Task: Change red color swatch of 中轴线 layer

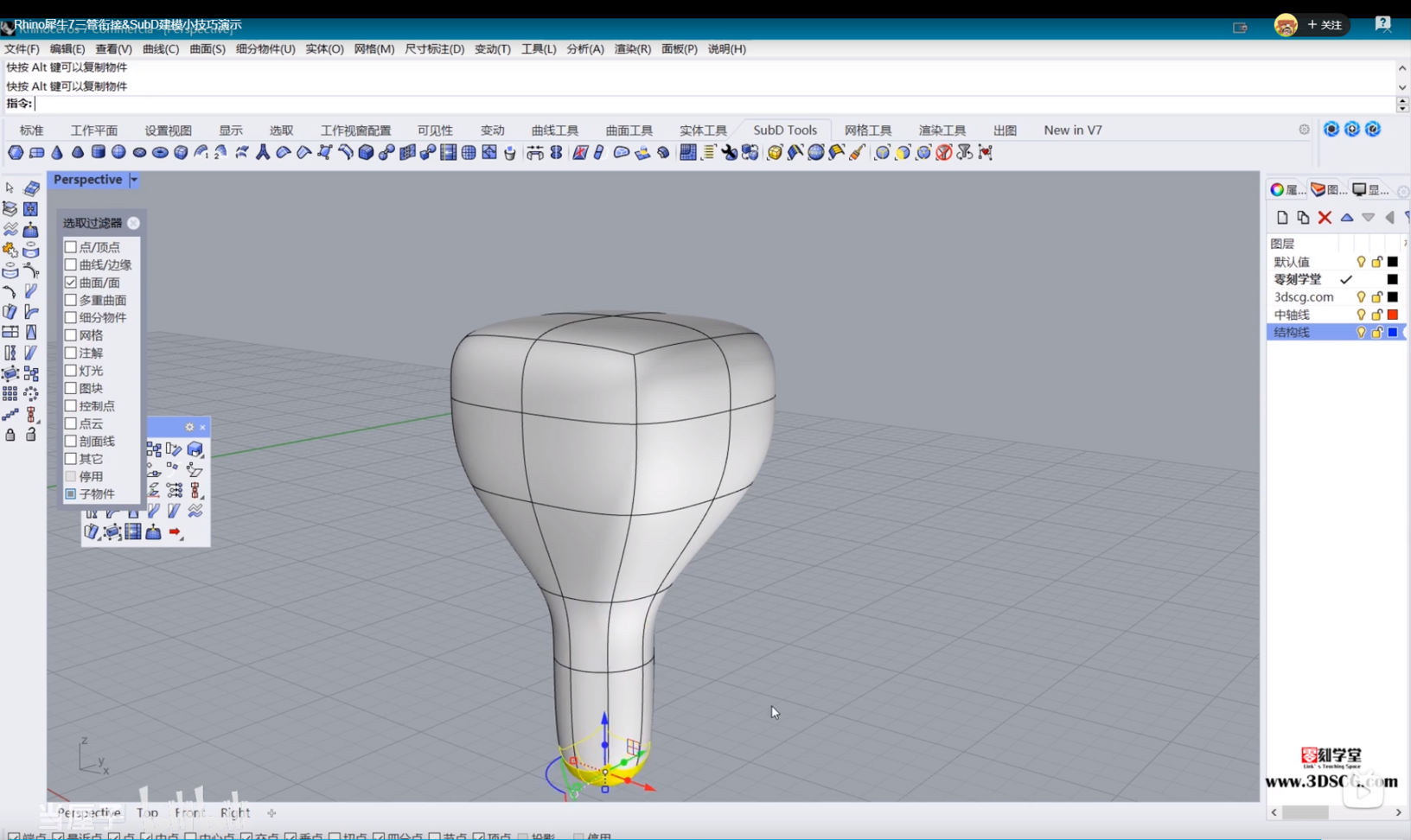Action: coord(1392,315)
